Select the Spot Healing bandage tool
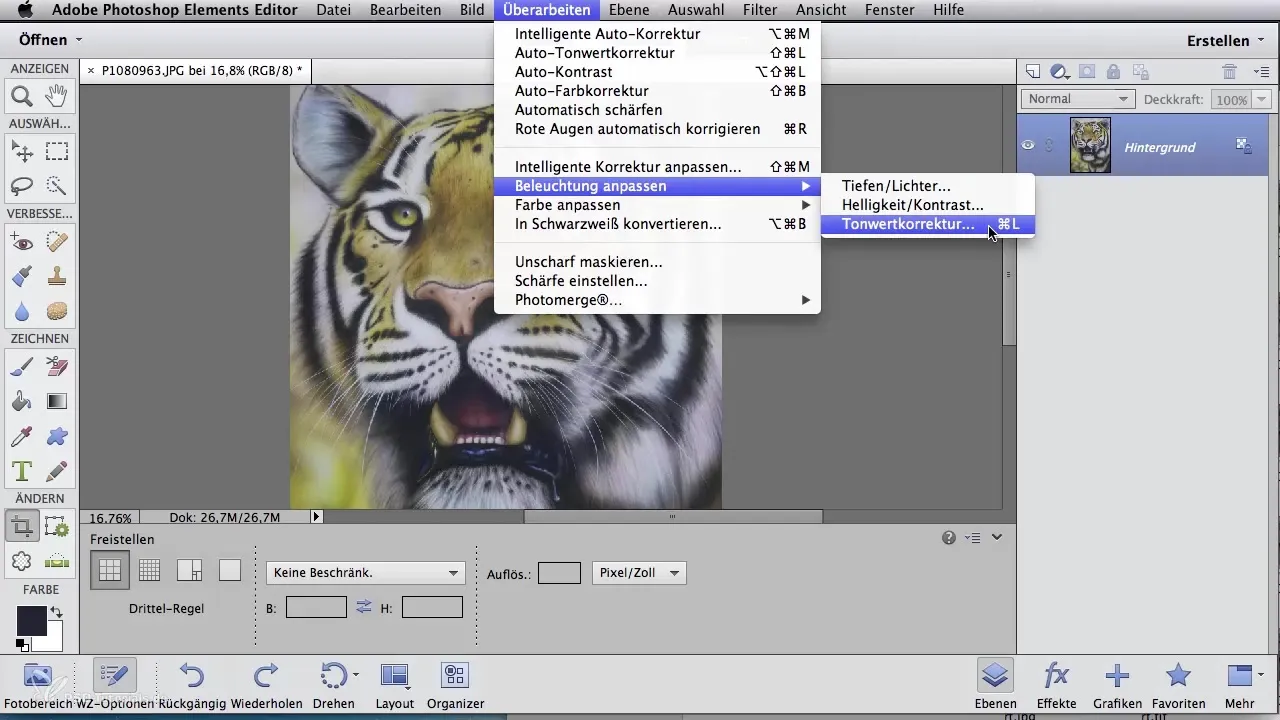 (x=57, y=242)
